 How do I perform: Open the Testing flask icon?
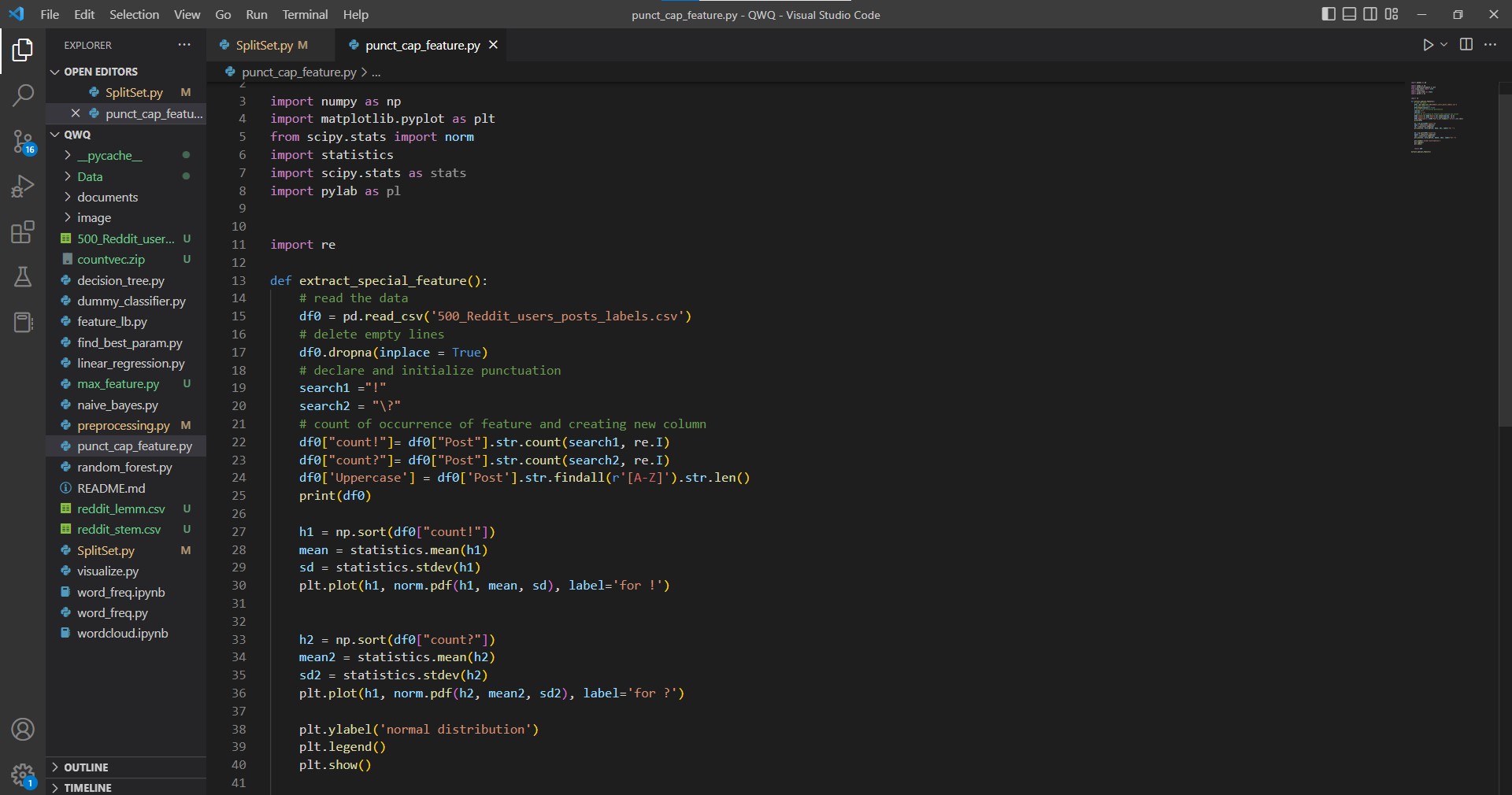click(x=23, y=276)
